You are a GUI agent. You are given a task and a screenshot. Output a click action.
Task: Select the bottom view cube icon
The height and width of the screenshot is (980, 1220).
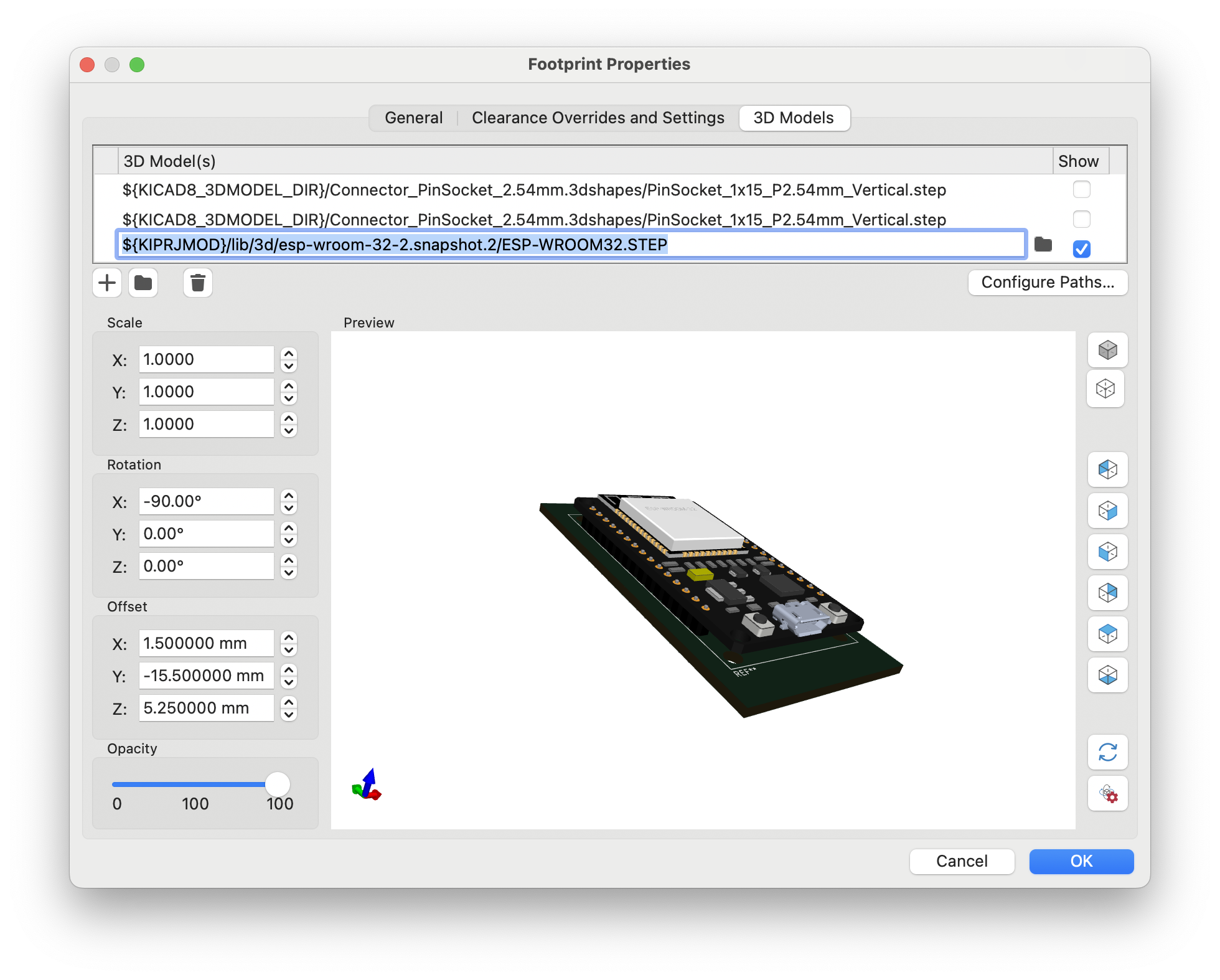click(x=1107, y=675)
